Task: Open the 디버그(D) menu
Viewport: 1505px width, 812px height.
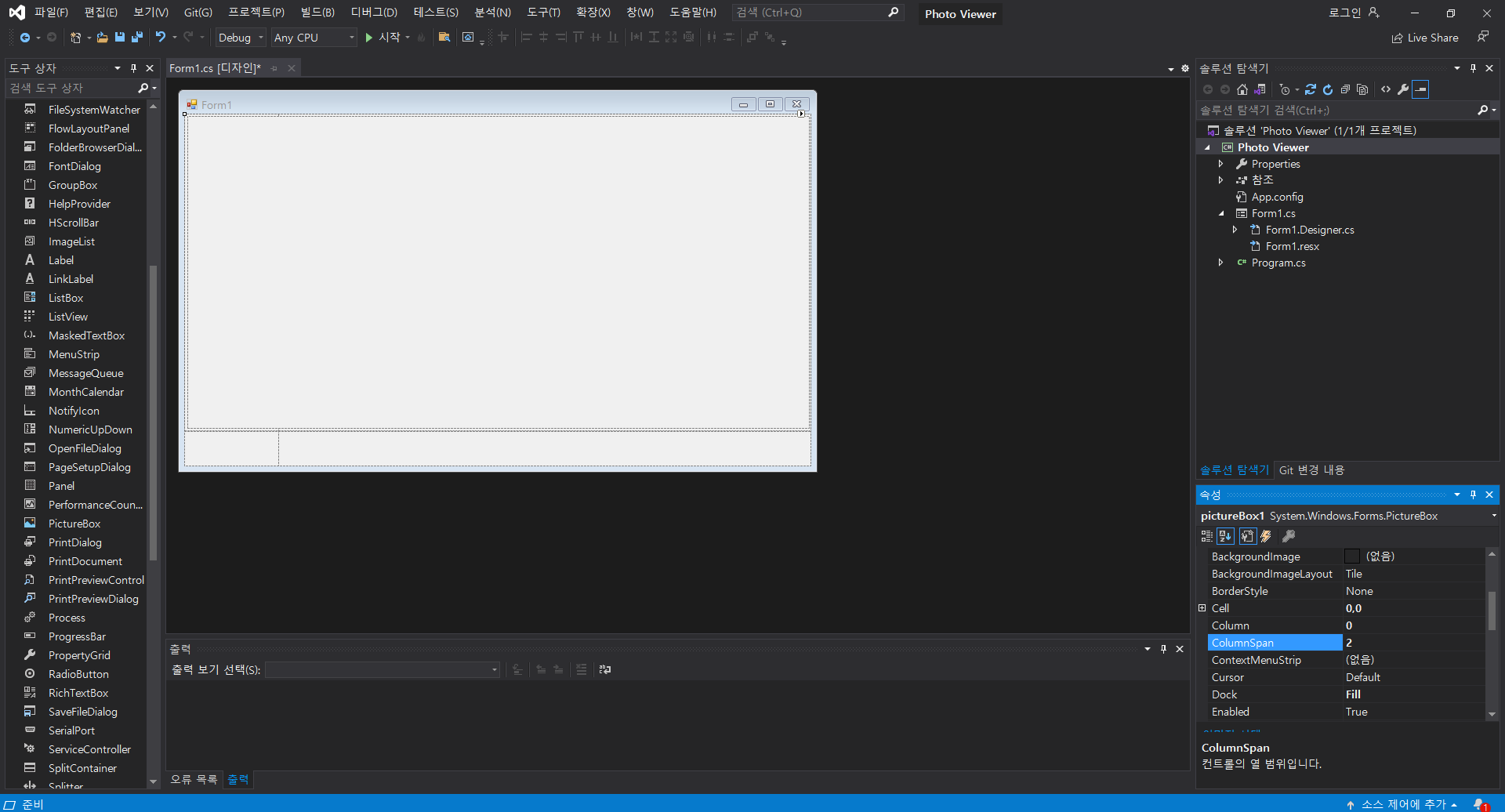Action: click(x=374, y=13)
